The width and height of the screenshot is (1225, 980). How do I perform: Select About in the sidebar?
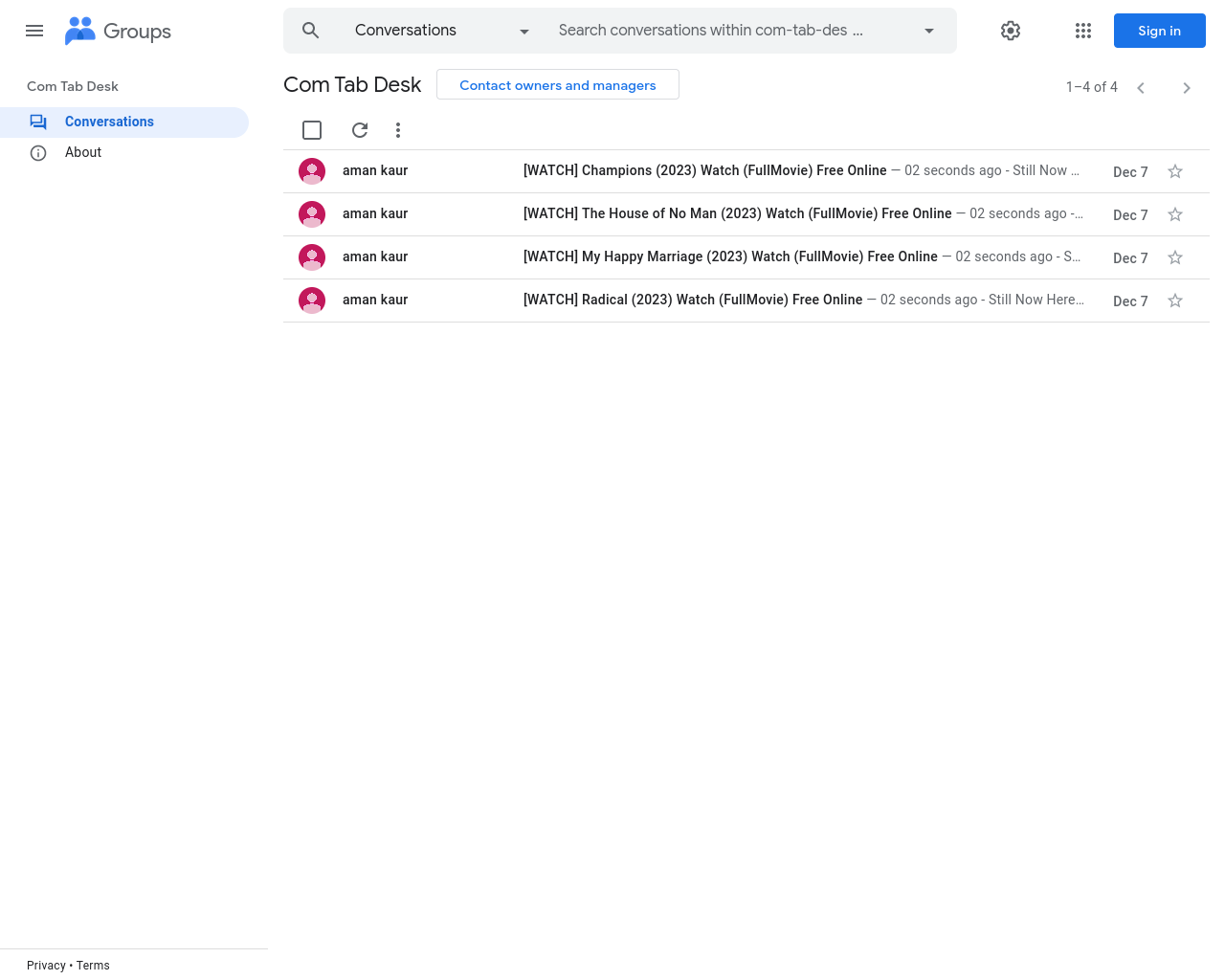tap(124, 153)
